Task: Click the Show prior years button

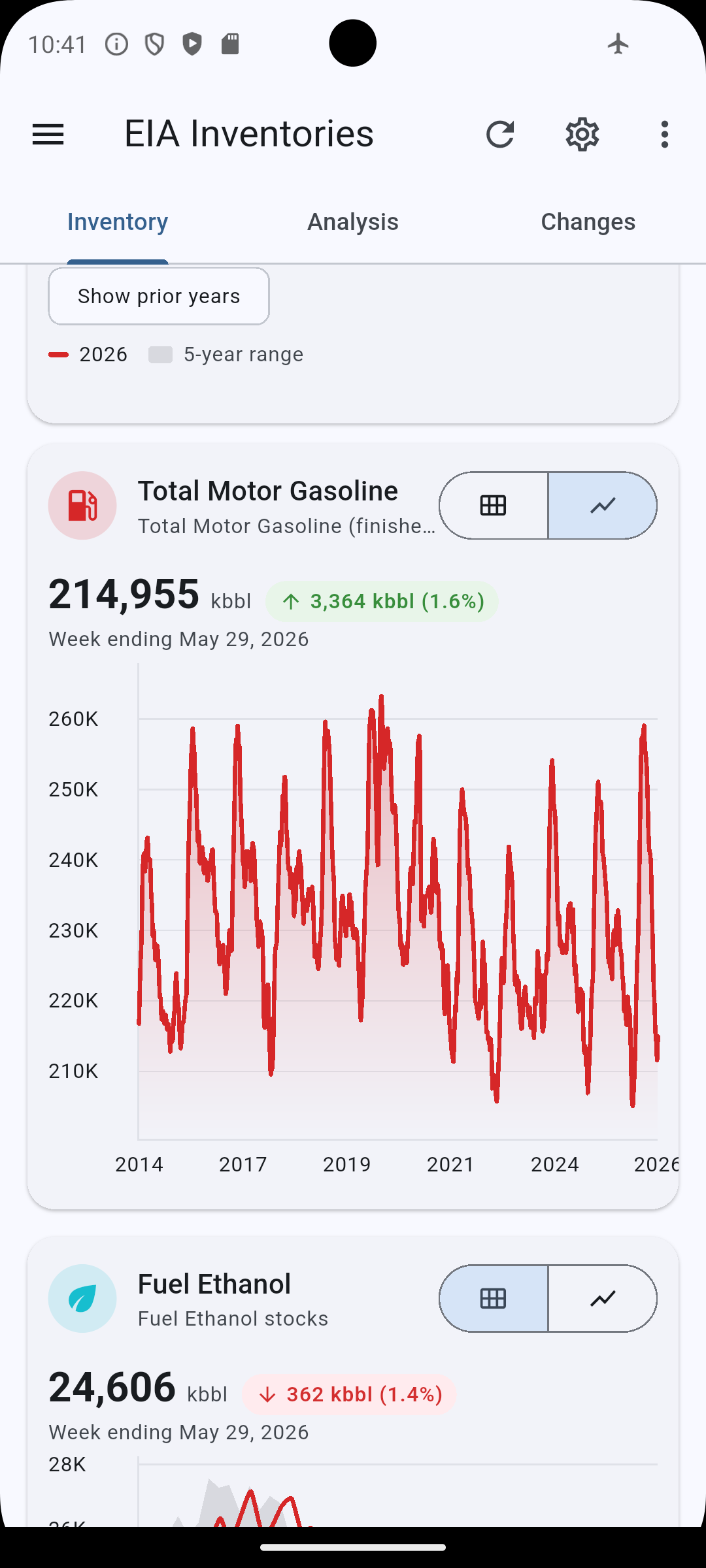Action: [159, 296]
